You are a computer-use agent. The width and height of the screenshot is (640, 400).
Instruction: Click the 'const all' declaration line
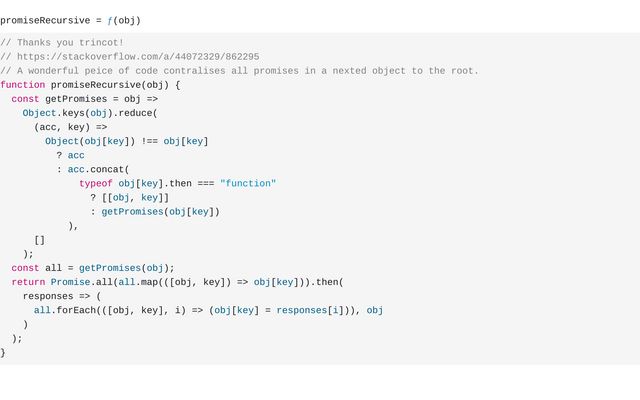coord(92,268)
